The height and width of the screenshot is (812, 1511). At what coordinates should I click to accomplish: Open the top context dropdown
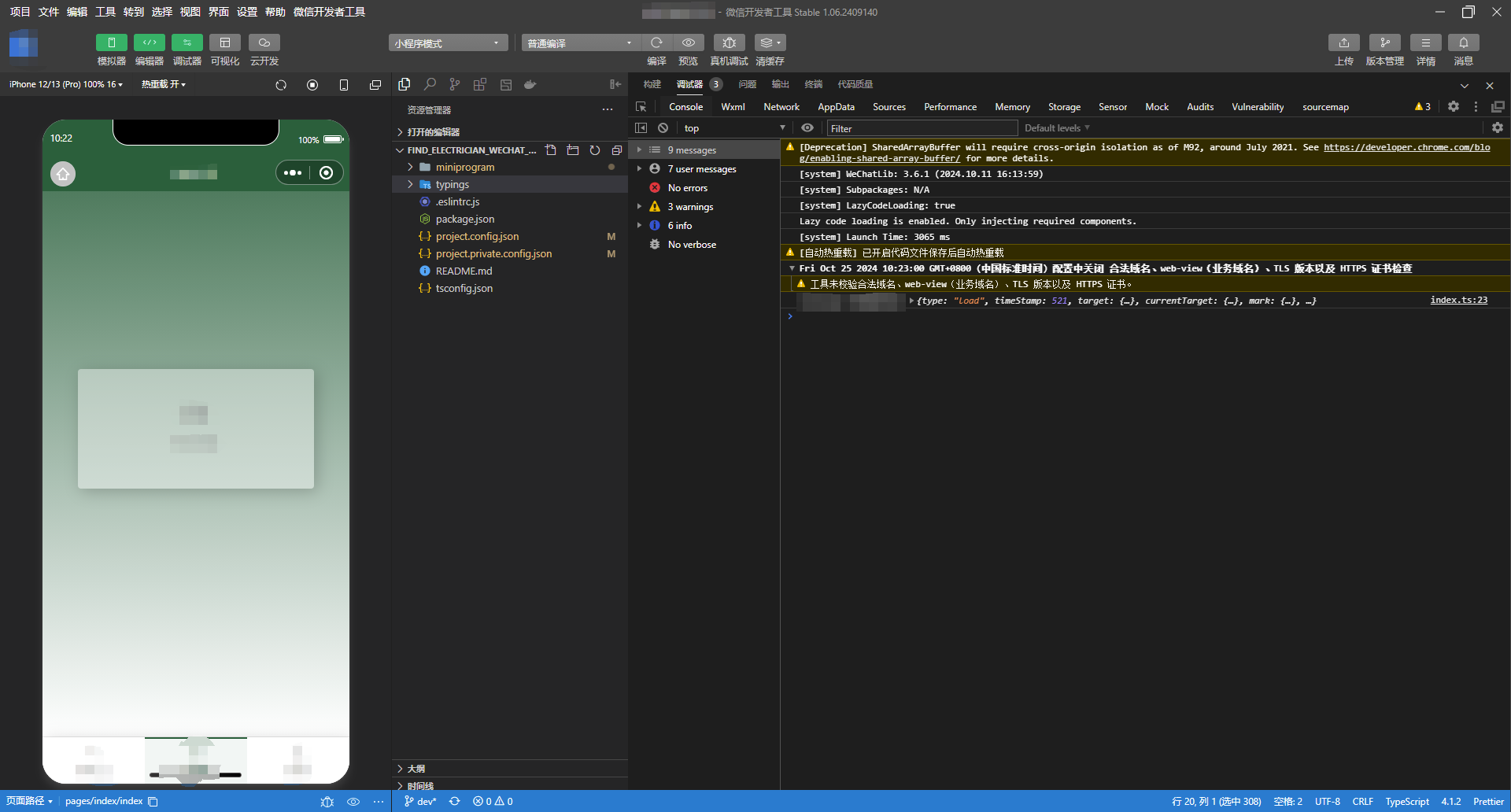tap(733, 128)
